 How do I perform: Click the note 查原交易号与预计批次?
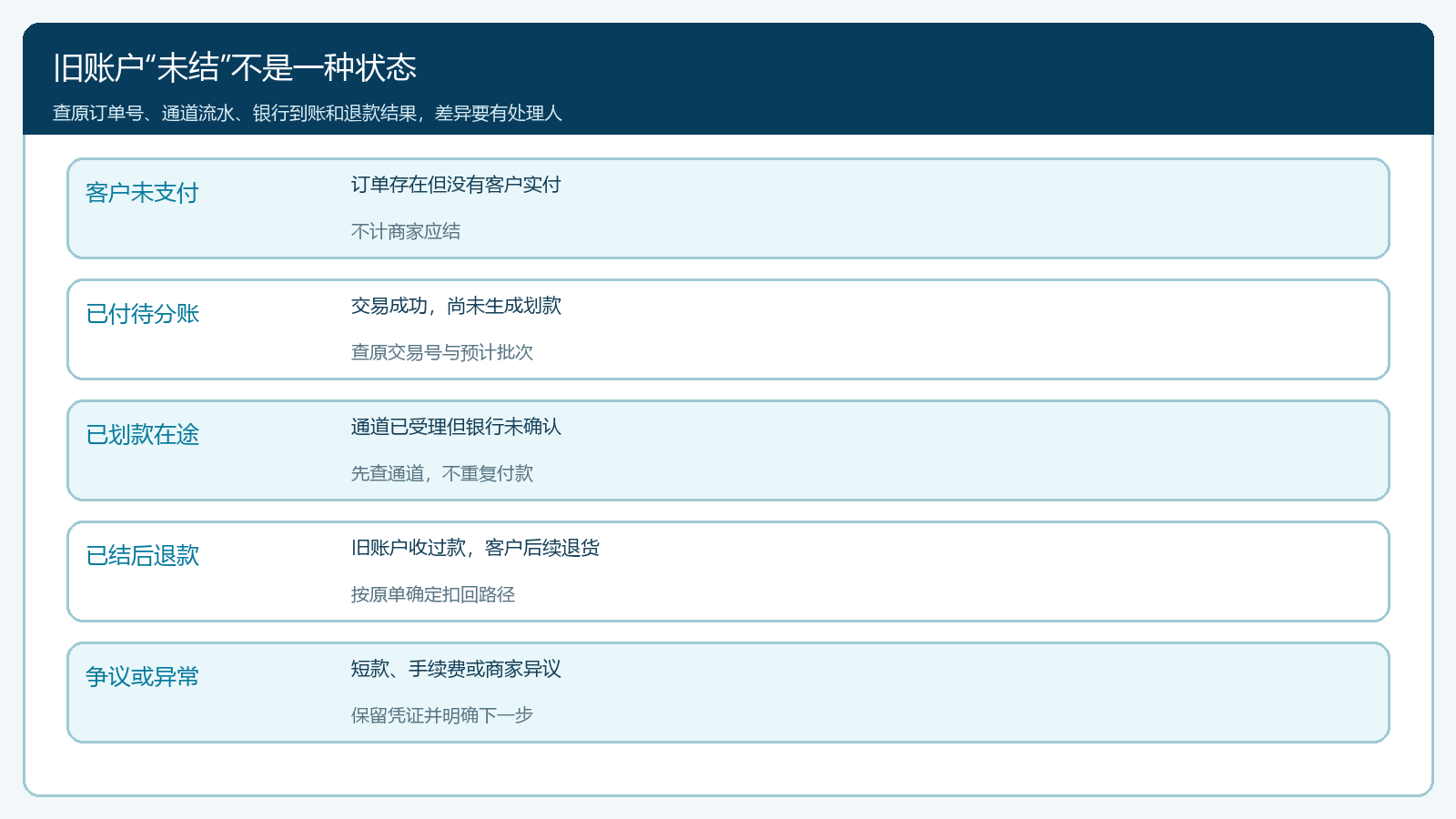(x=442, y=352)
